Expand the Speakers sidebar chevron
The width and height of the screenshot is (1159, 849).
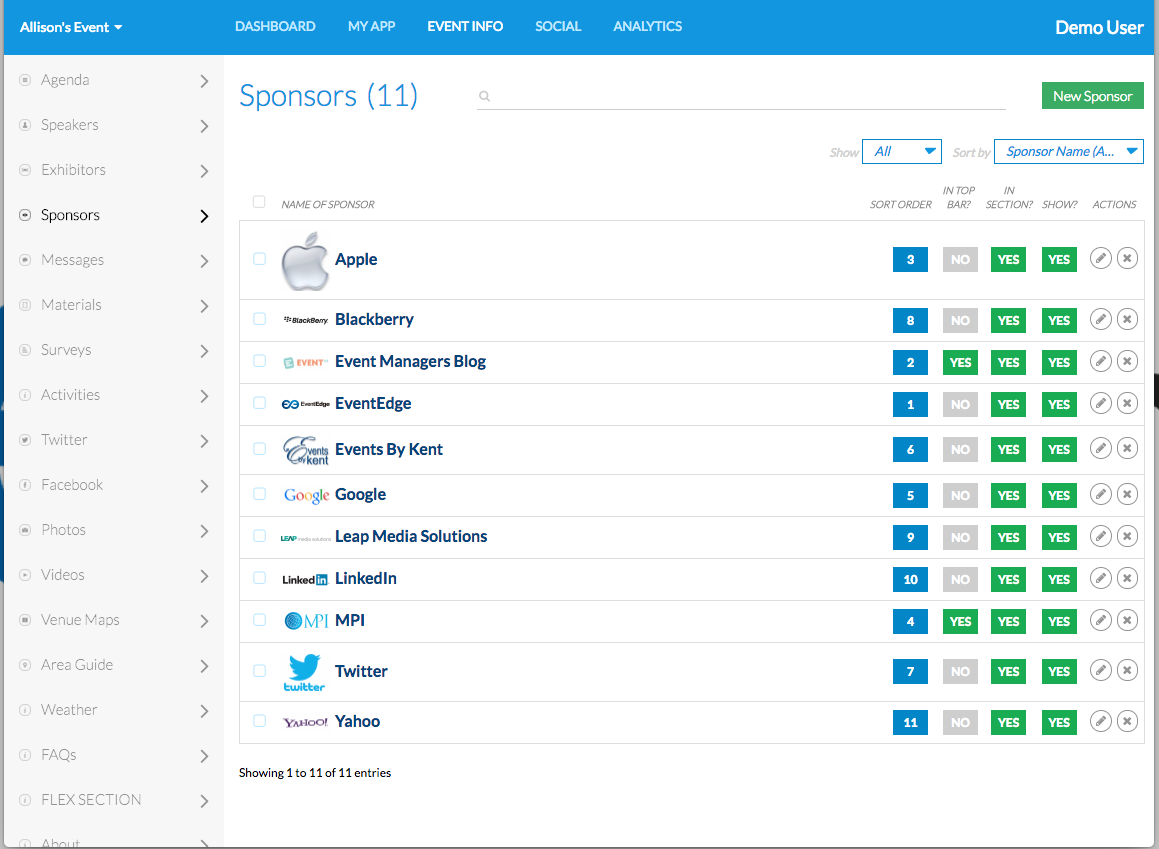coord(205,126)
